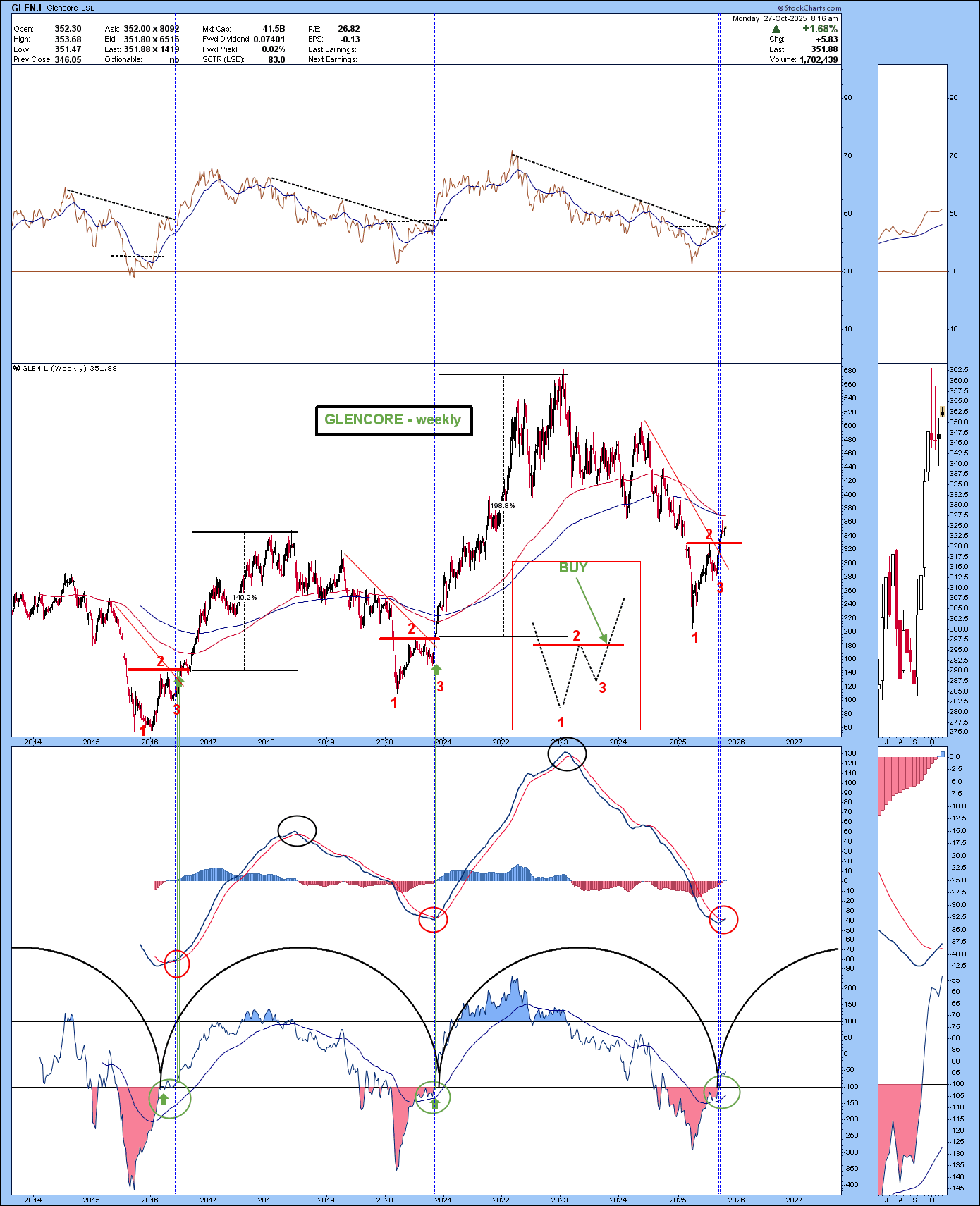Select the GLEN.L ticker symbol header

(27, 8)
